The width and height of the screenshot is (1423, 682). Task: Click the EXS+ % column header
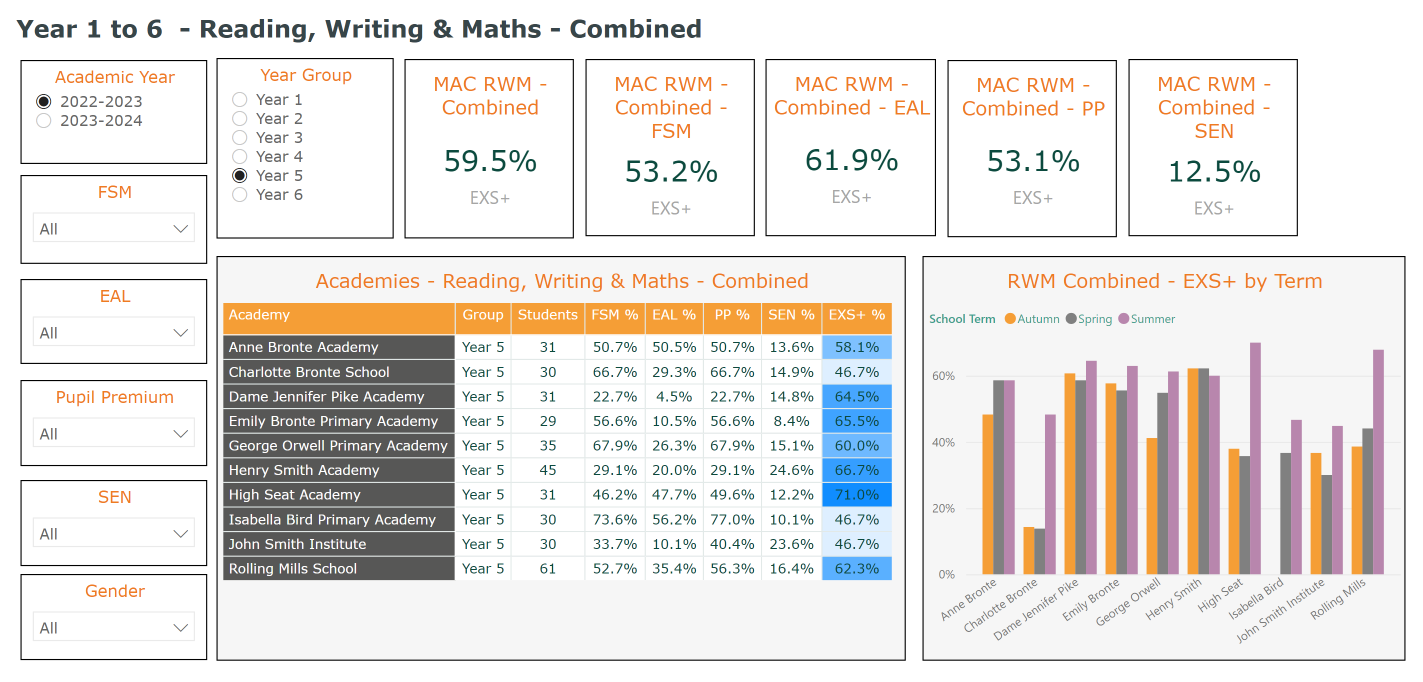[856, 316]
